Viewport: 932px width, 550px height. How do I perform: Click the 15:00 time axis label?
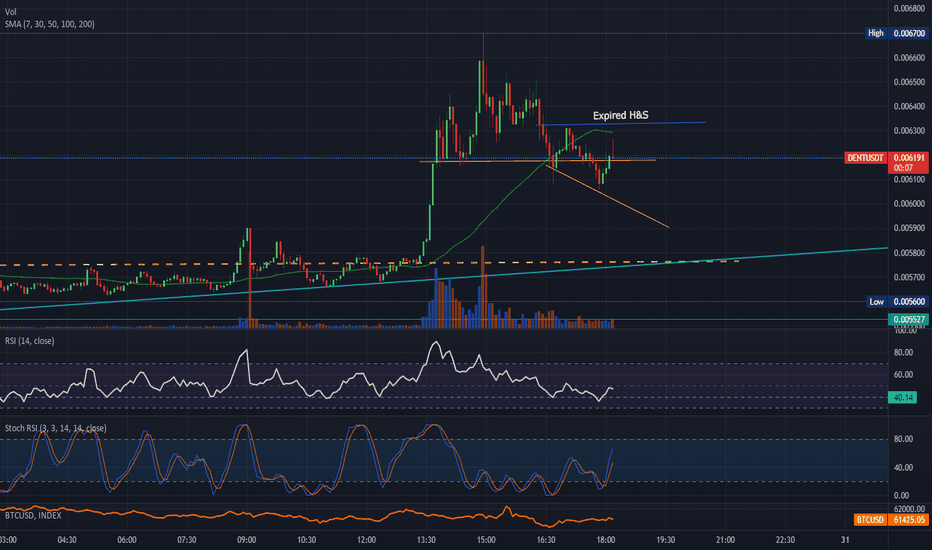coord(486,540)
